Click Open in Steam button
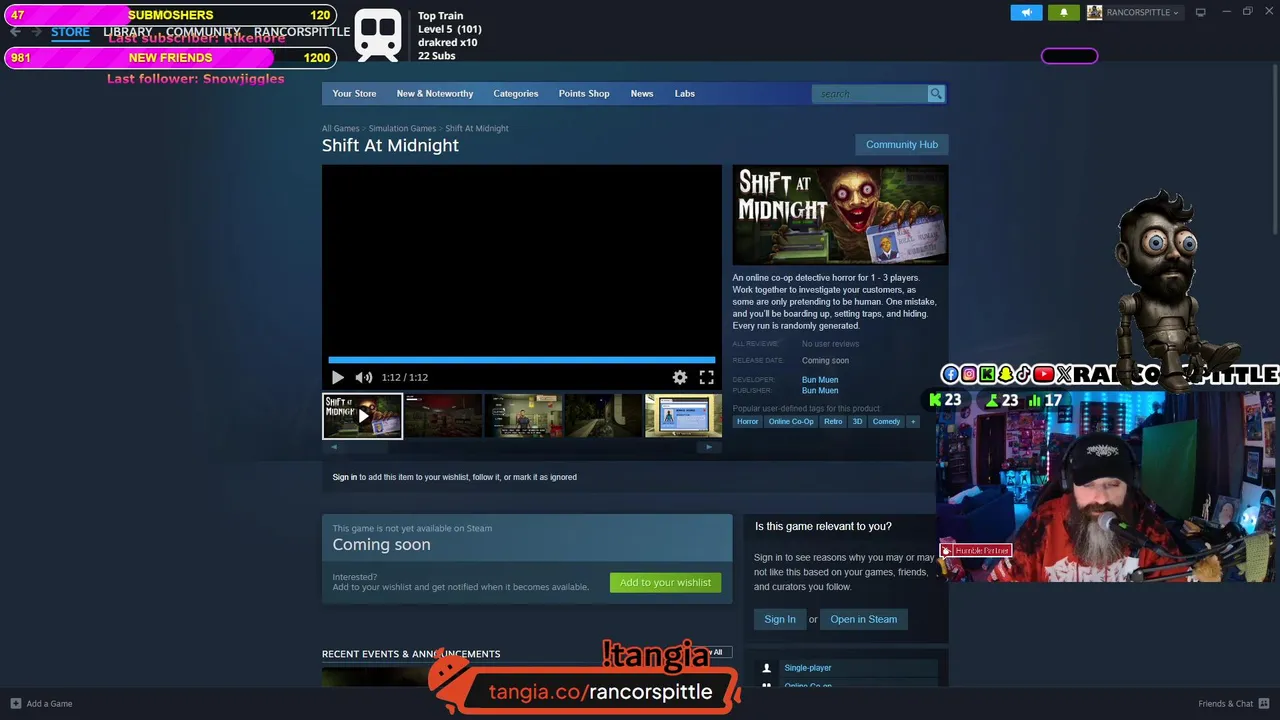The width and height of the screenshot is (1280, 720). click(x=863, y=619)
